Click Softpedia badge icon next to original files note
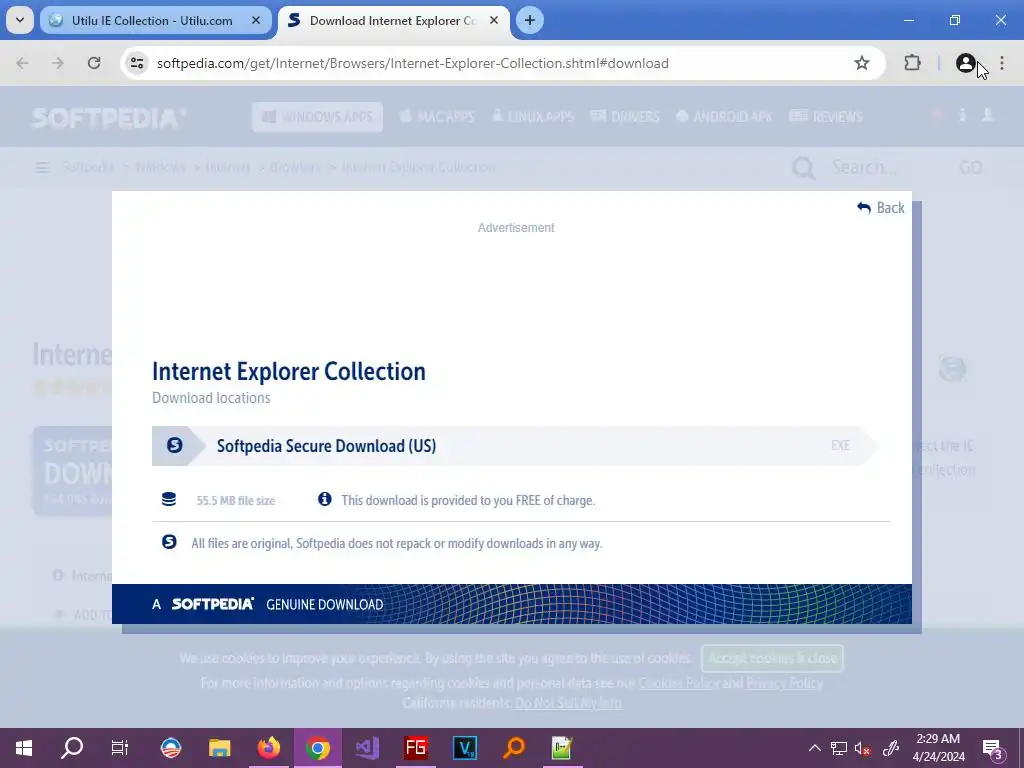The height and width of the screenshot is (768, 1024). 169,542
